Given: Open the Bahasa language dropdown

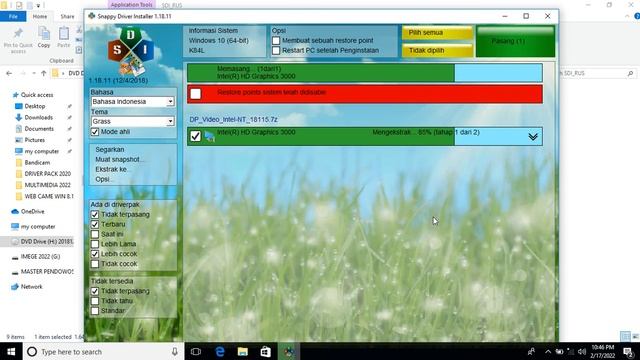Looking at the screenshot, I should [133, 102].
